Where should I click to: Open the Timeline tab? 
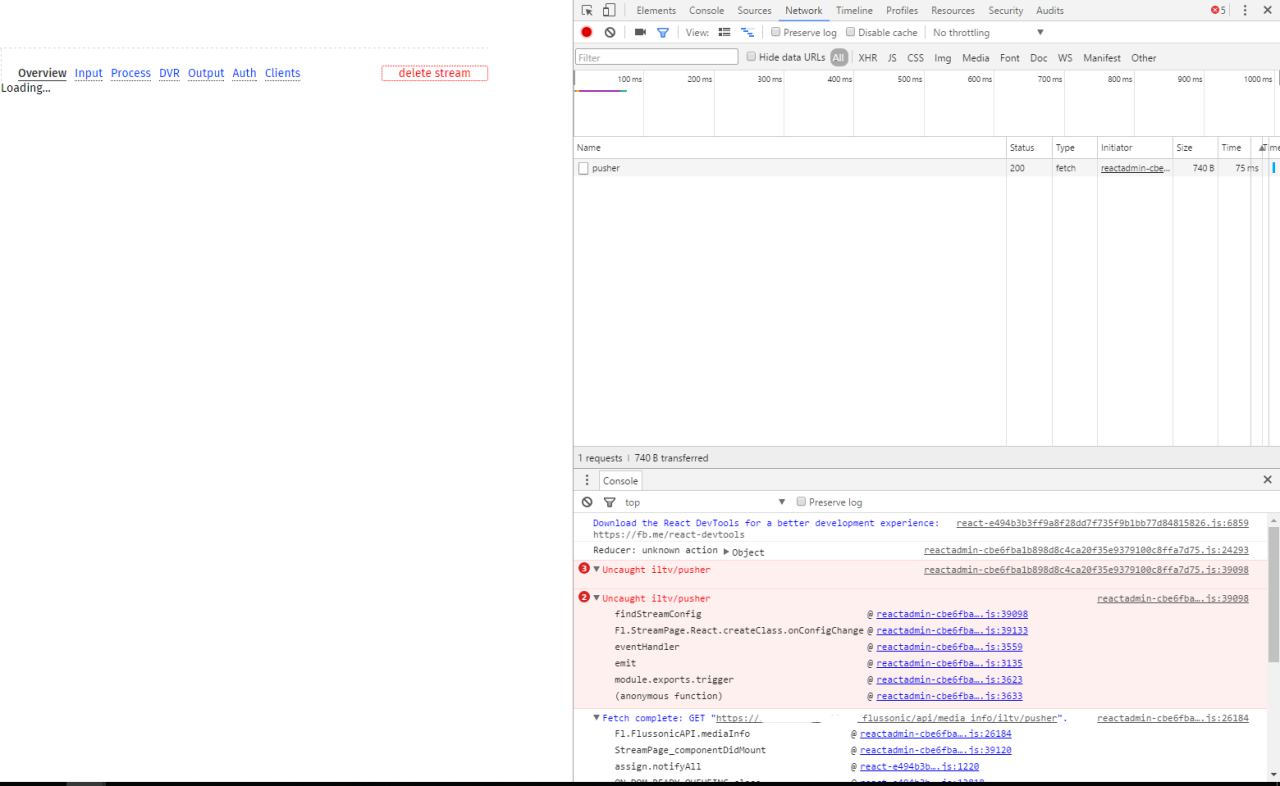tap(854, 10)
